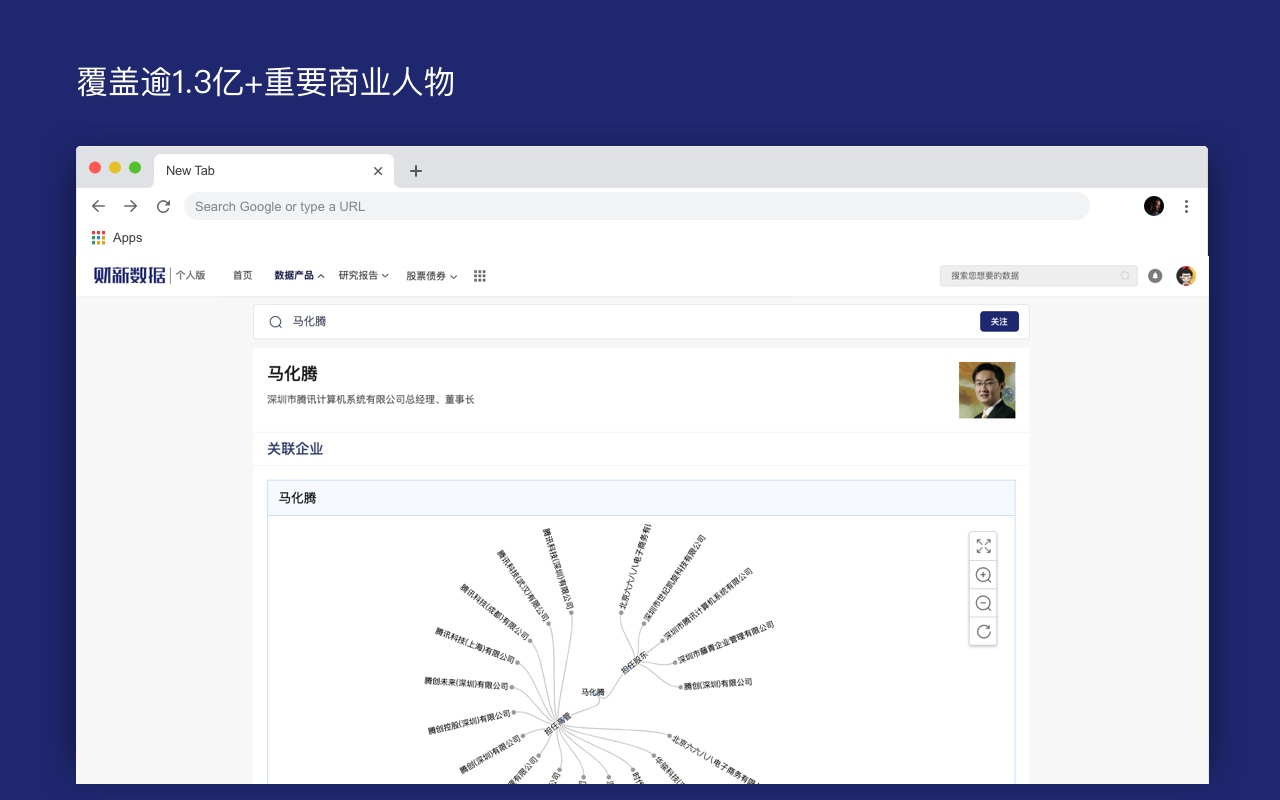Select the 担任高管 graph node
Viewport: 1280px width, 800px height.
tap(558, 725)
